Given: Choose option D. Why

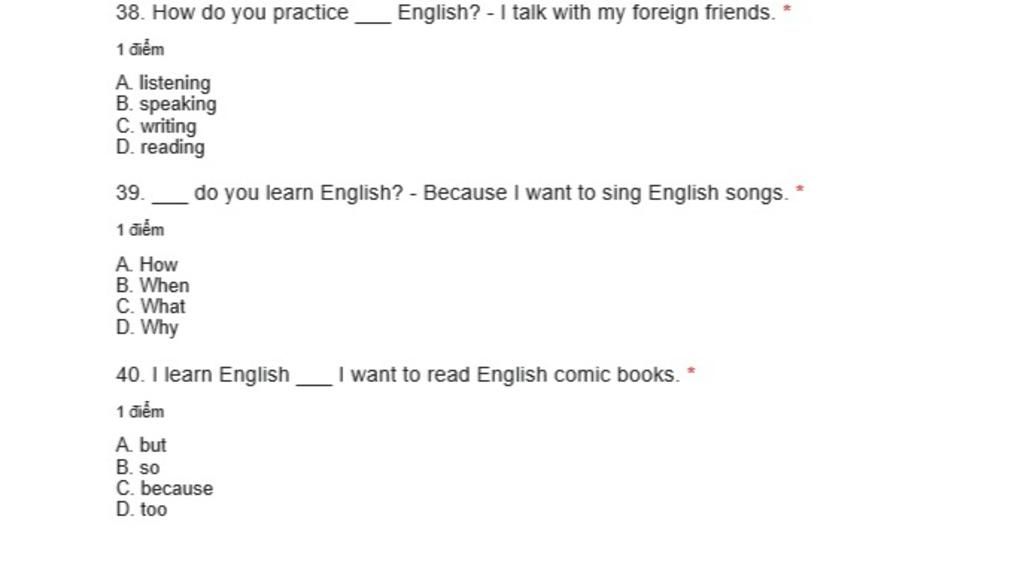Looking at the screenshot, I should pos(147,327).
